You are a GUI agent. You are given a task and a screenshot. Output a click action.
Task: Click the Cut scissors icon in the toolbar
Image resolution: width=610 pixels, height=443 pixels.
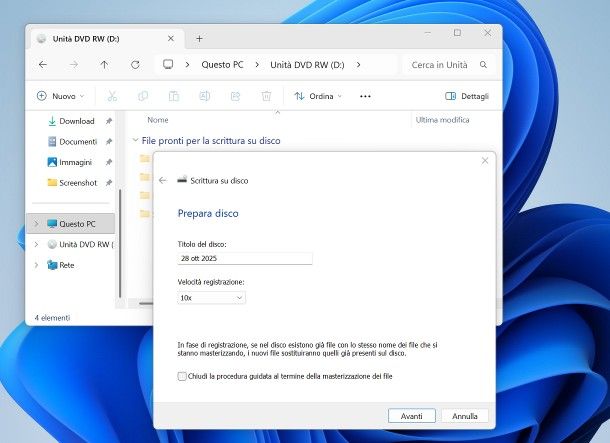tap(112, 96)
